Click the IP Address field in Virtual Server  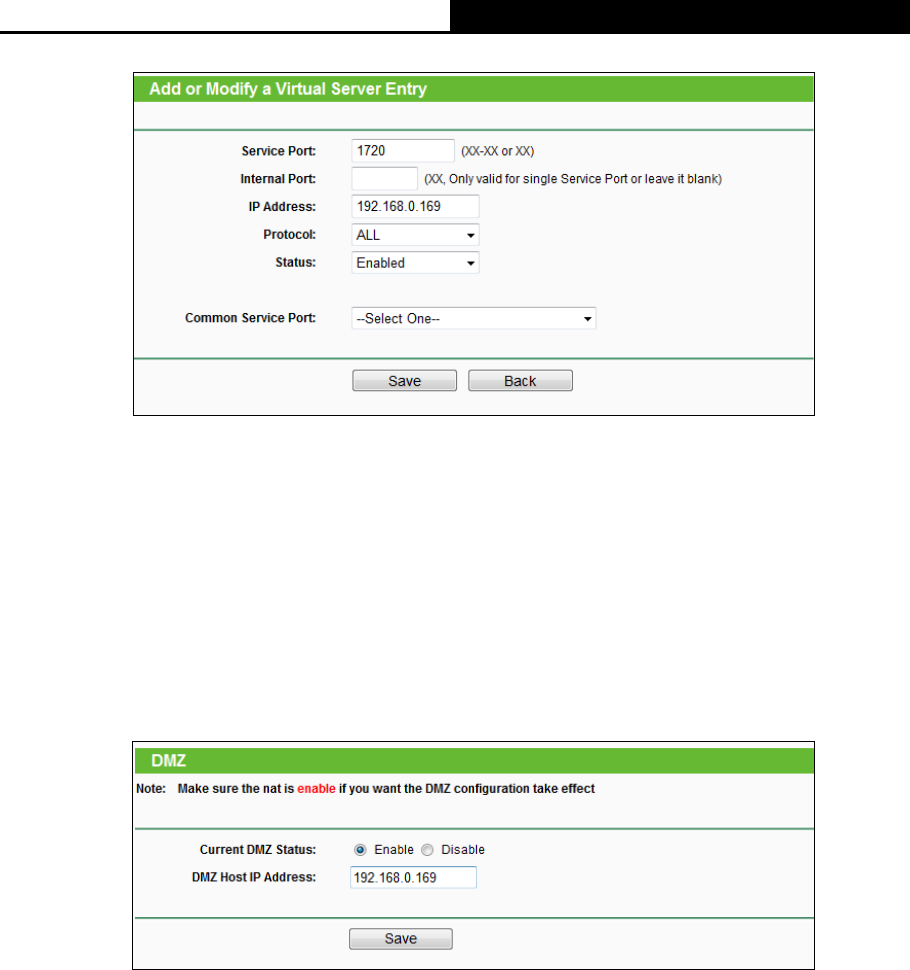pyautogui.click(x=415, y=207)
